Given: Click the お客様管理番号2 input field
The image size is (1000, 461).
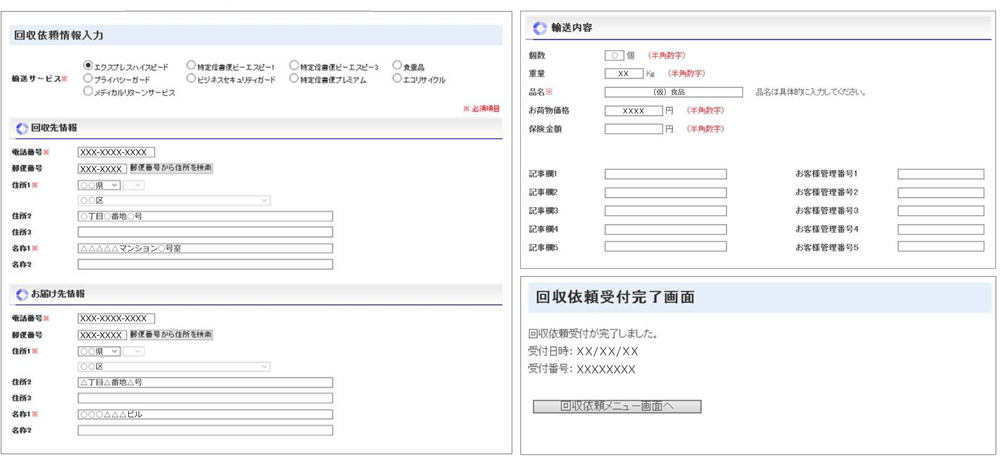Looking at the screenshot, I should coord(941,193).
